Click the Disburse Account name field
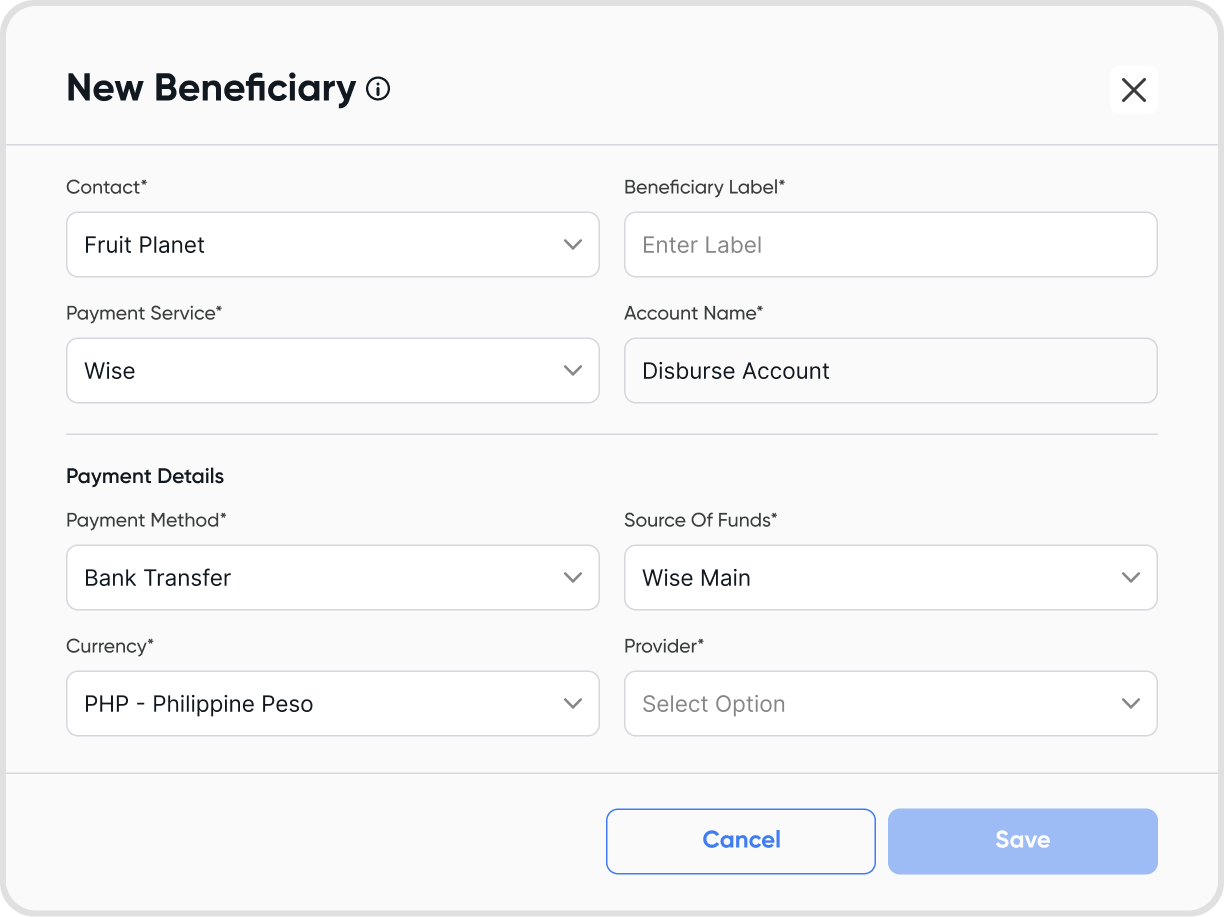This screenshot has width=1224, height=917. click(x=890, y=370)
